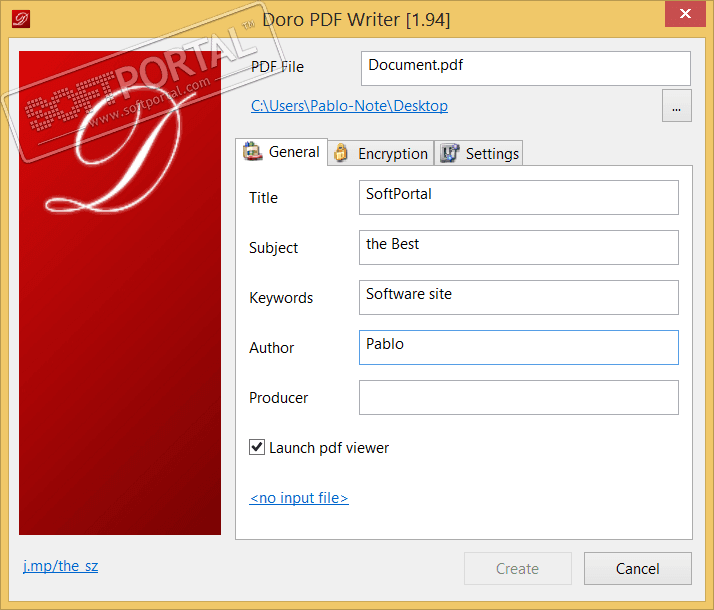
Task: Open the j.mp/the_sz link
Action: [61, 566]
